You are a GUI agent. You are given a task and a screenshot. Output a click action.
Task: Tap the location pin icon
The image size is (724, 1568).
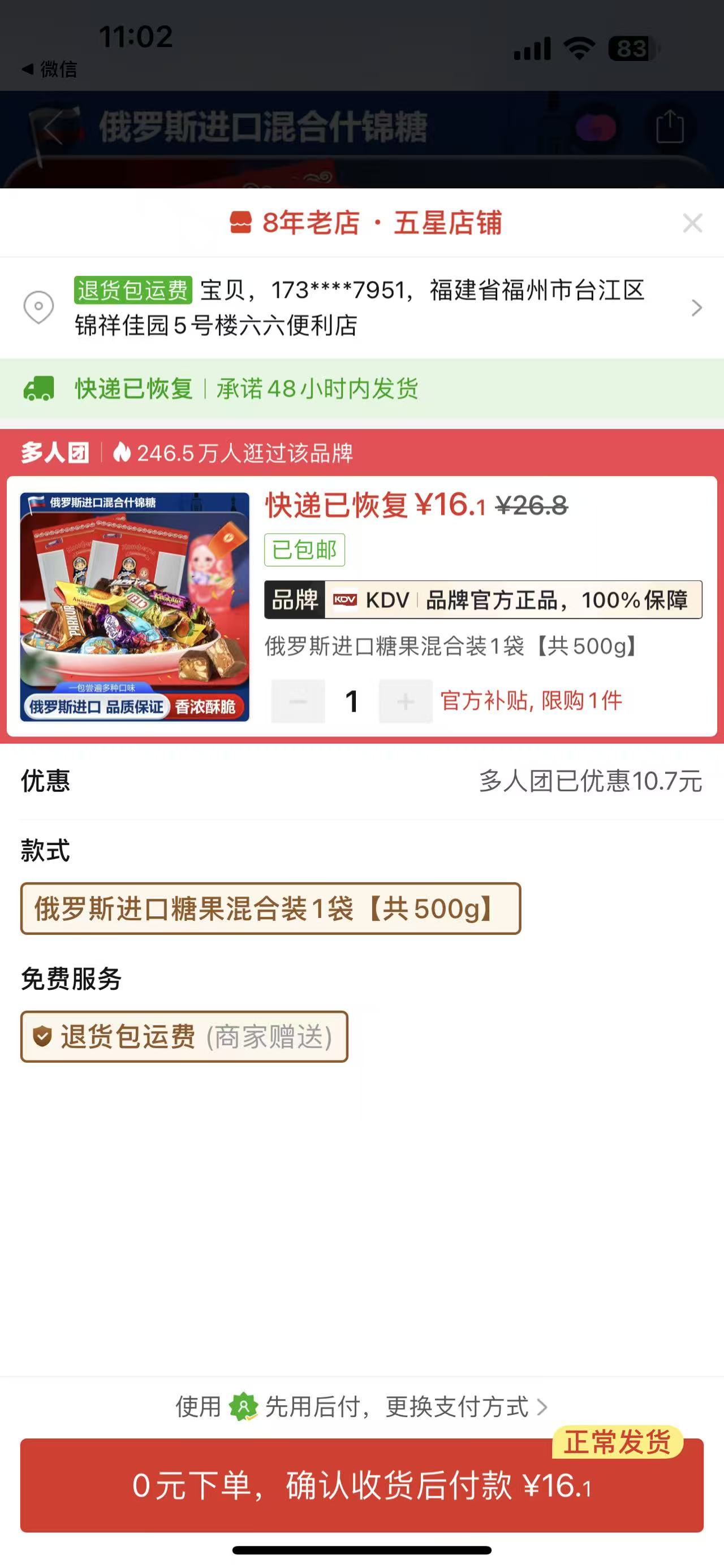(38, 307)
